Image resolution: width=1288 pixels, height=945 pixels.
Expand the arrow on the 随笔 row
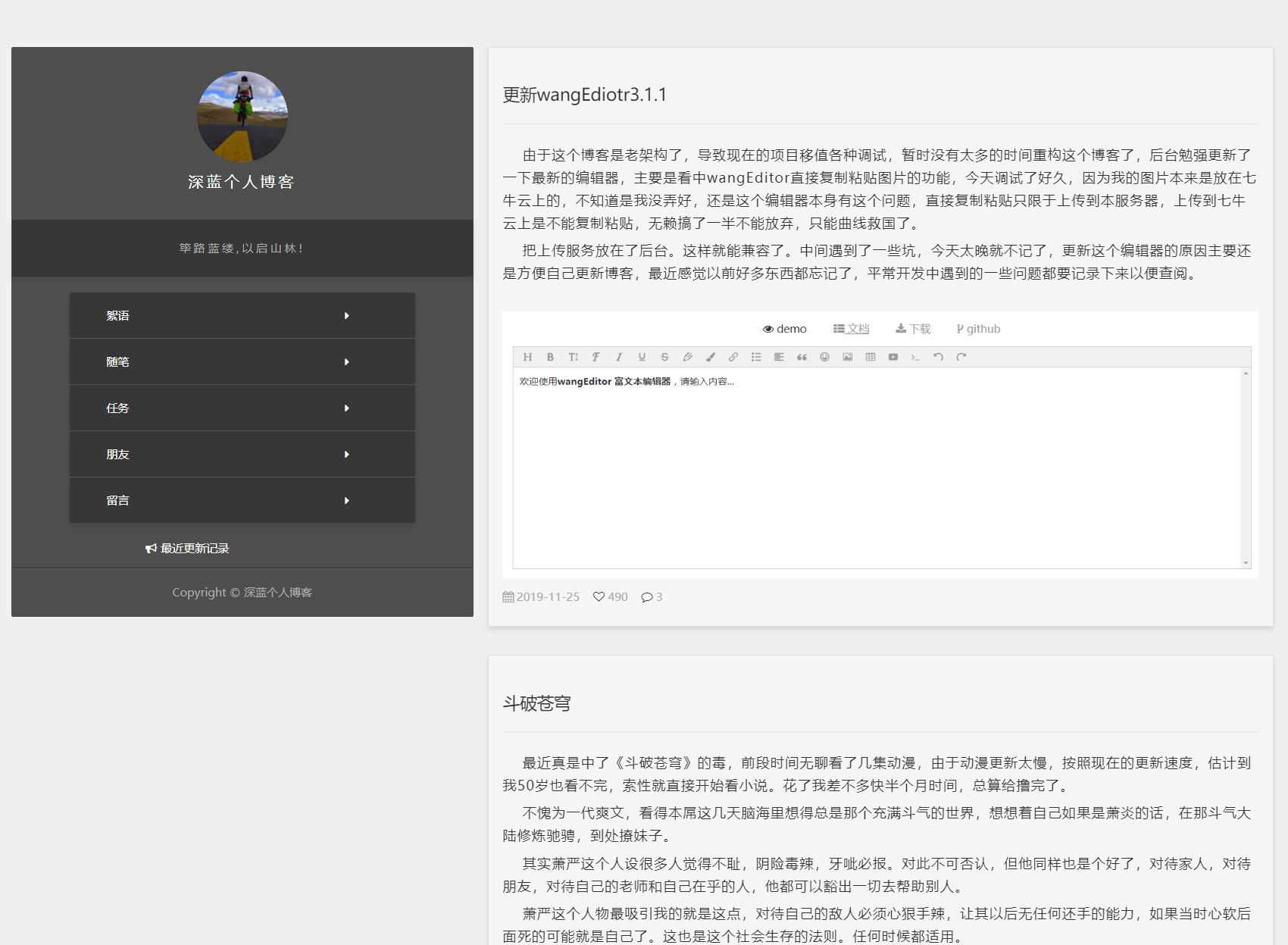pos(347,362)
